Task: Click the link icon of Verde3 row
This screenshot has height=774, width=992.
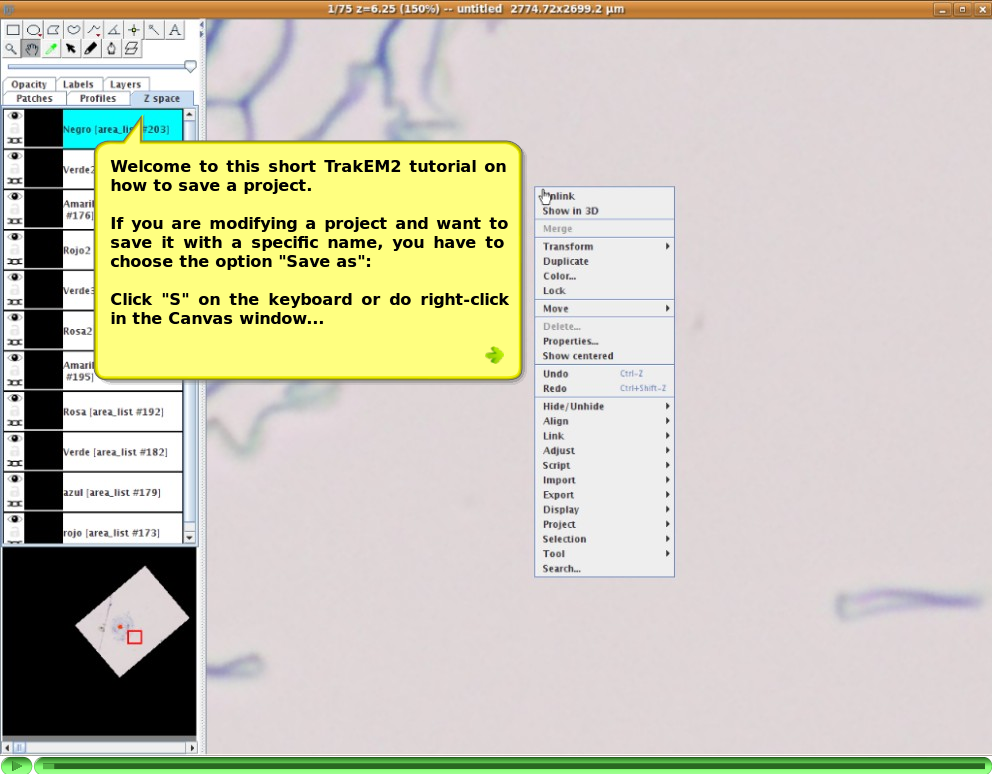Action: 15,302
